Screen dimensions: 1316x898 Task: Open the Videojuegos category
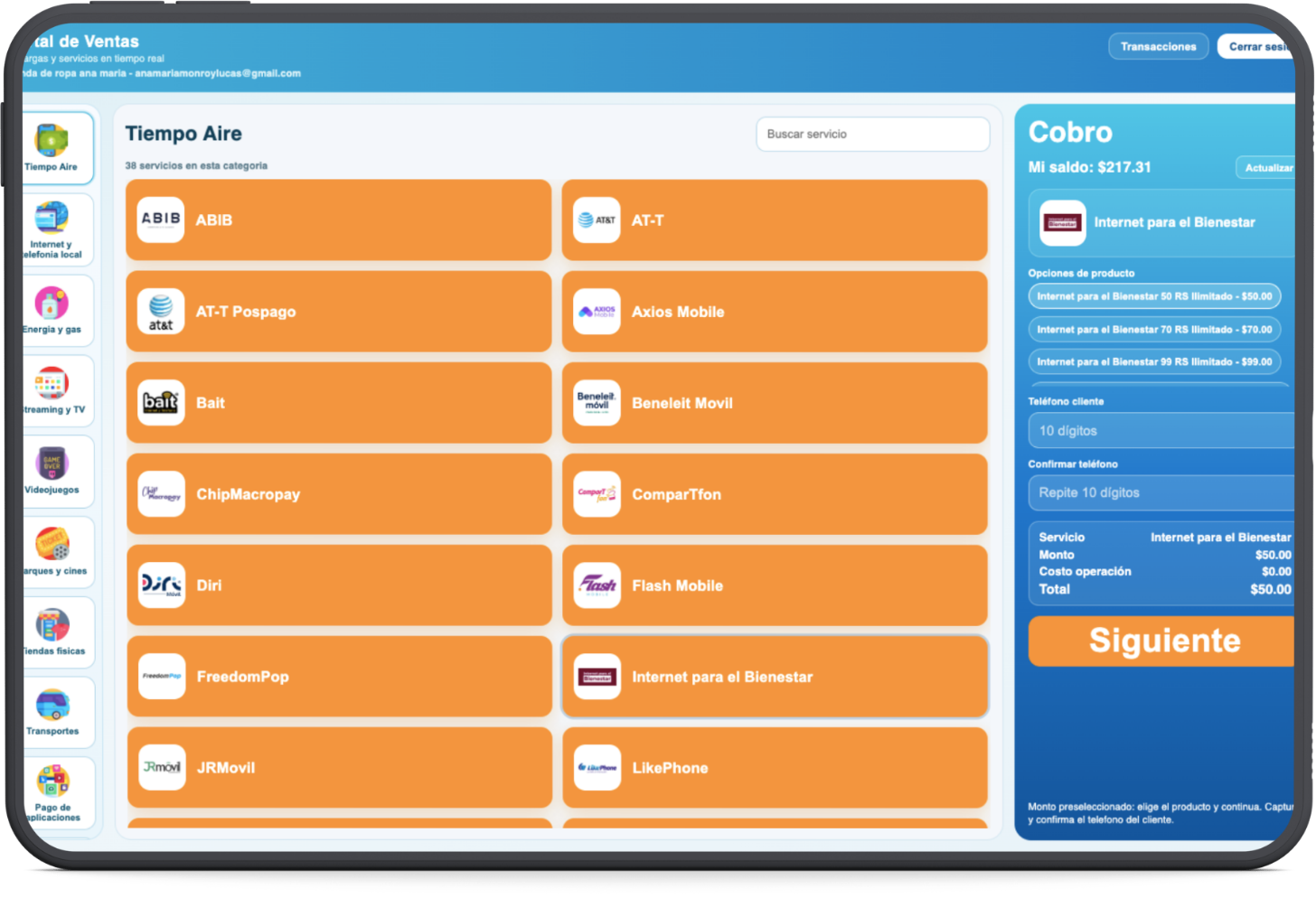(x=57, y=472)
